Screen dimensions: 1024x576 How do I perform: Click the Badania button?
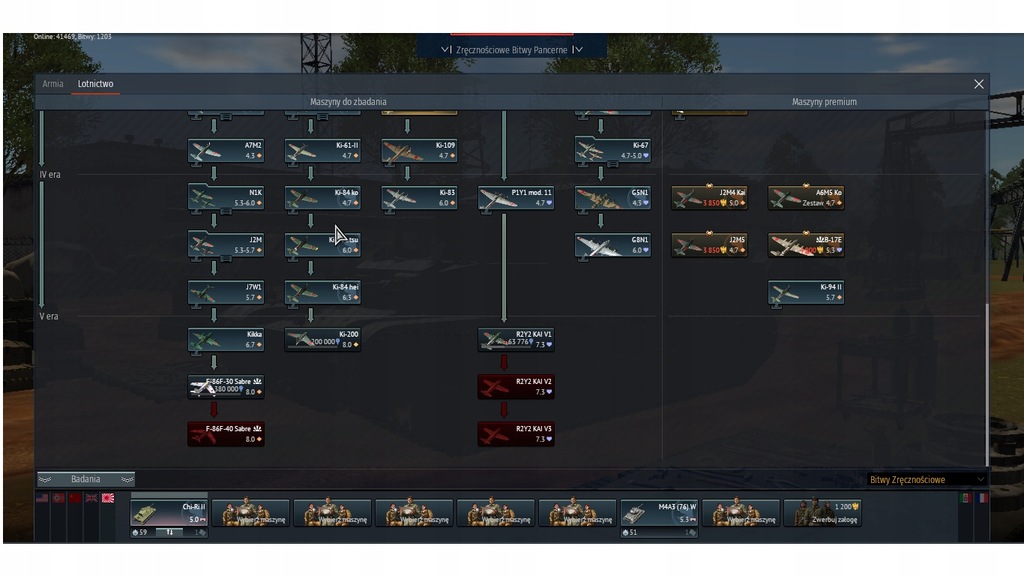pos(86,479)
